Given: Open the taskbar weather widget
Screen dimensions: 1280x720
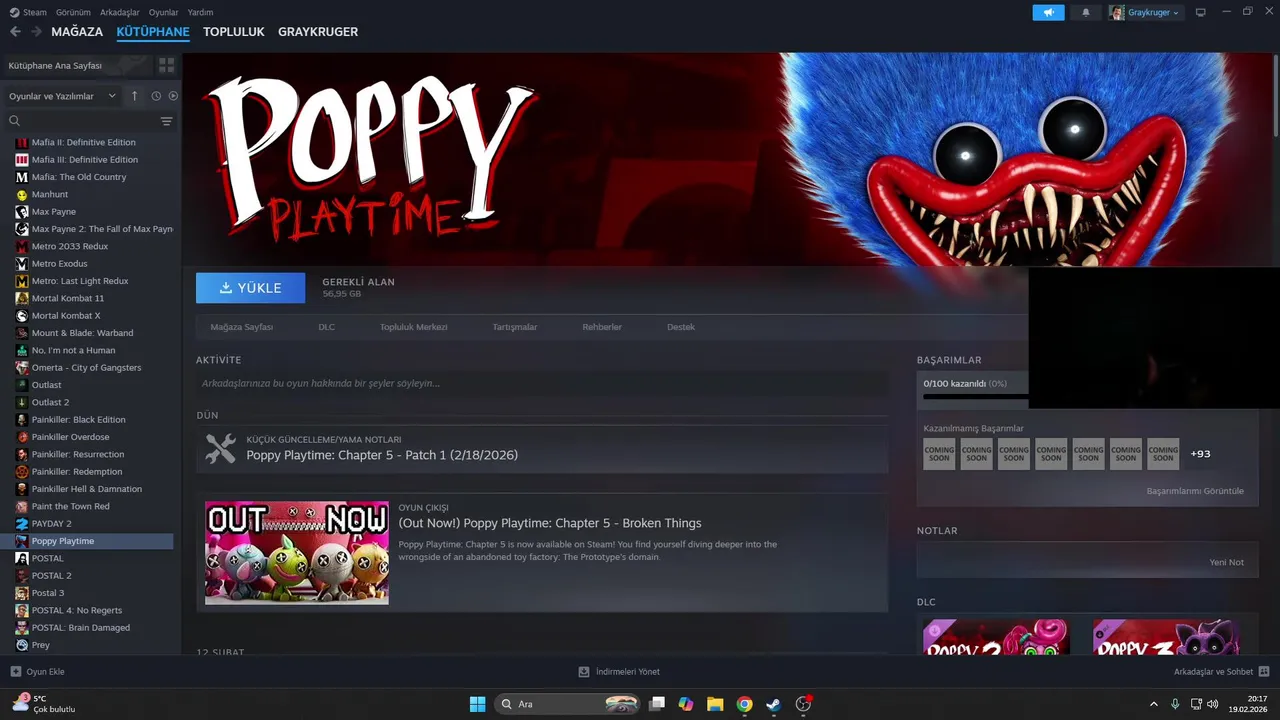Looking at the screenshot, I should [x=43, y=704].
